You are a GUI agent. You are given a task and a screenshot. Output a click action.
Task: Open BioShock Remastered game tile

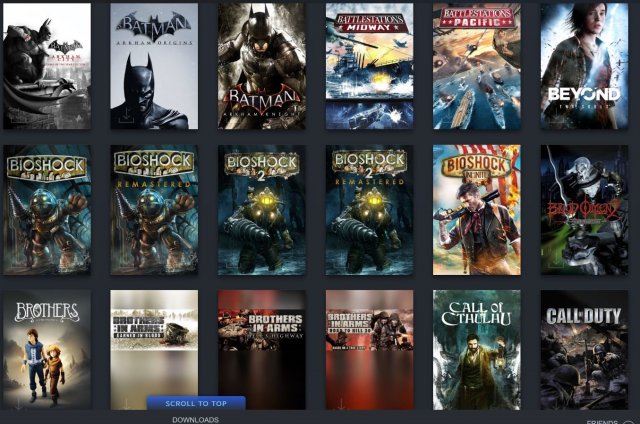pos(154,210)
